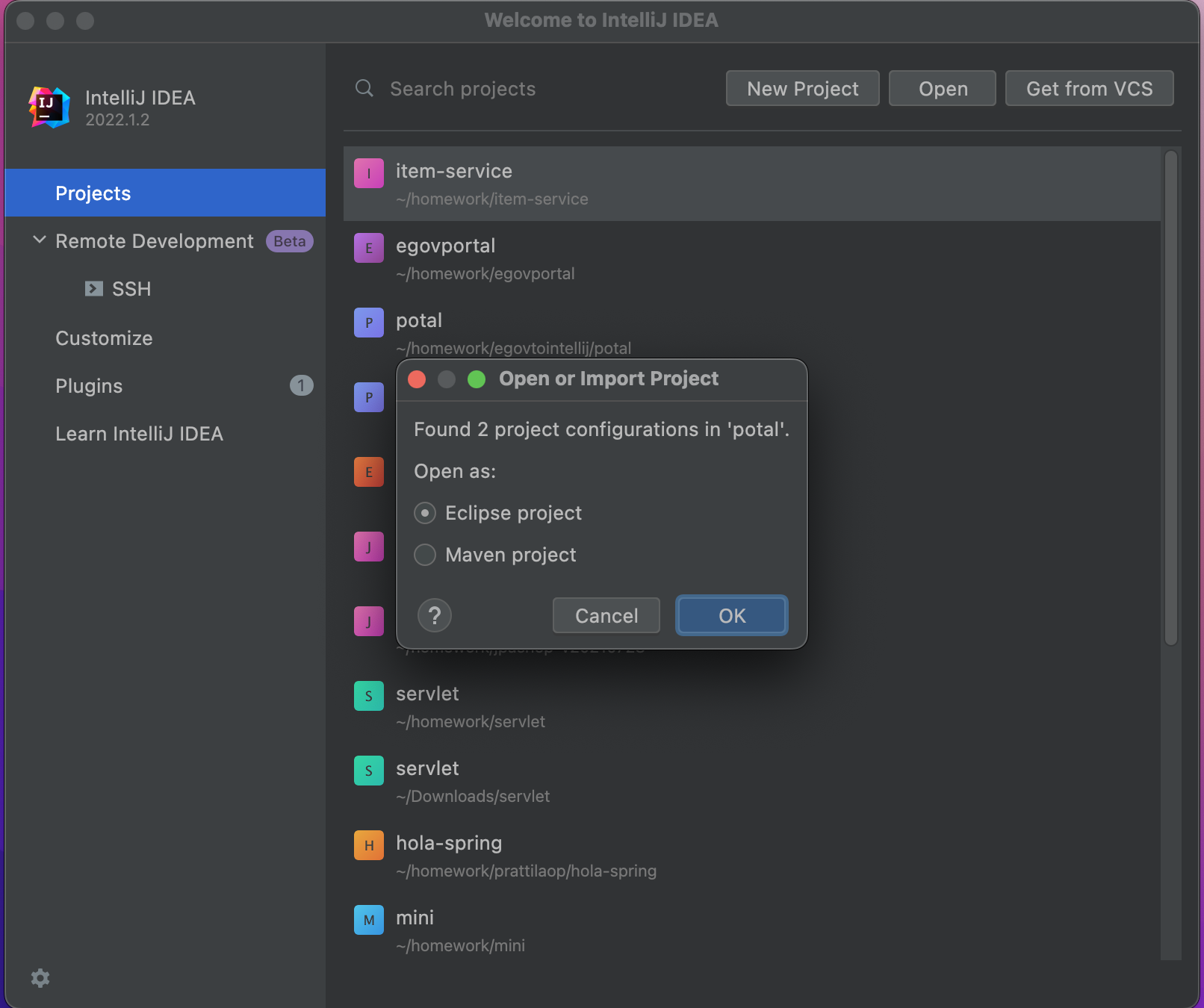Click the mini project icon
Screen dimensions: 1204x1008
(x=369, y=920)
